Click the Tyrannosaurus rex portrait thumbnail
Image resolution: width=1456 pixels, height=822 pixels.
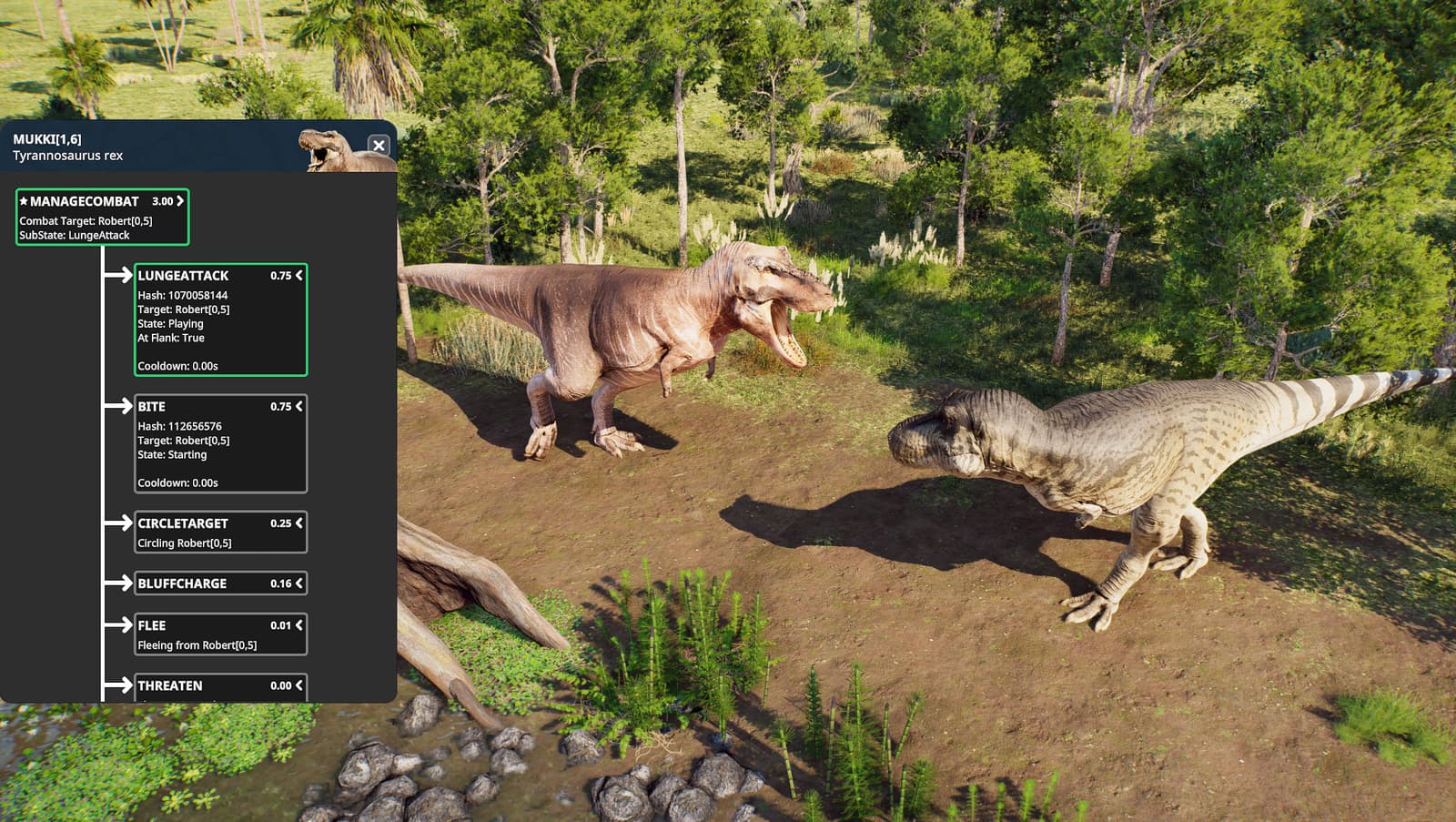[346, 150]
